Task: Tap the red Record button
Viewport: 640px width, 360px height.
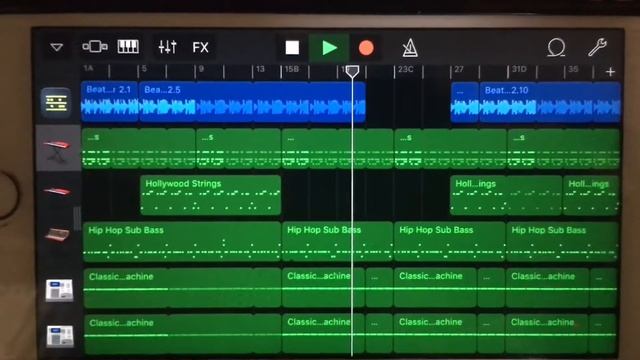Action: (366, 48)
